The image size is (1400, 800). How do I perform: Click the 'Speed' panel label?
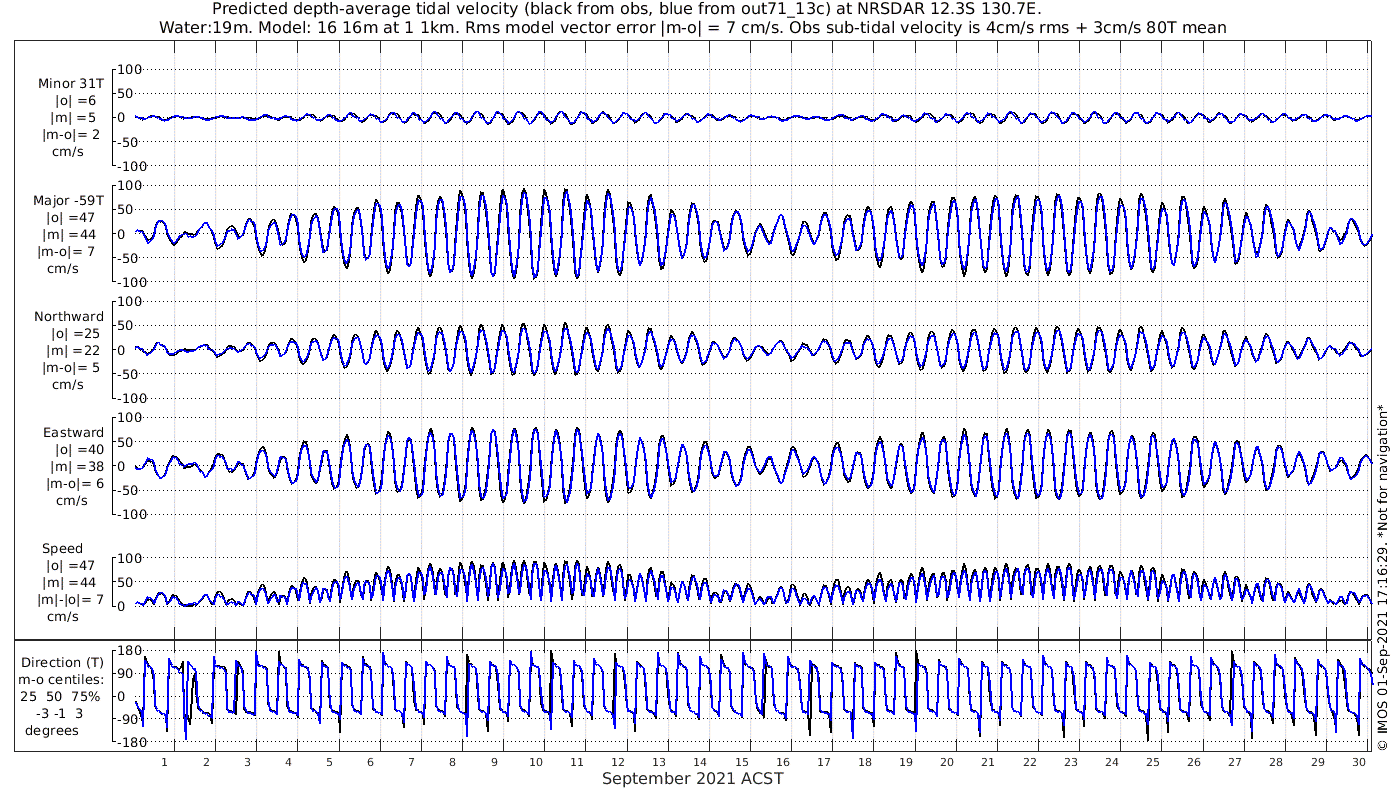pos(62,549)
